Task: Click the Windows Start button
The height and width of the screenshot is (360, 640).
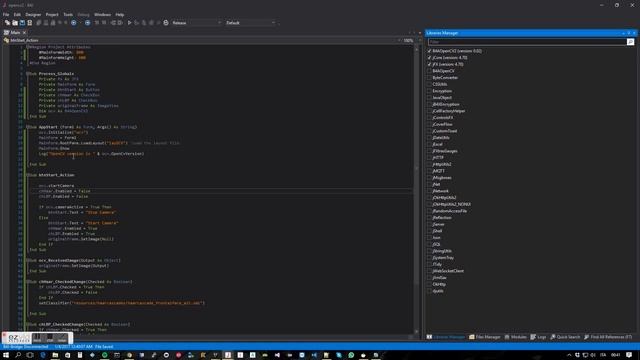Action: coord(6,355)
